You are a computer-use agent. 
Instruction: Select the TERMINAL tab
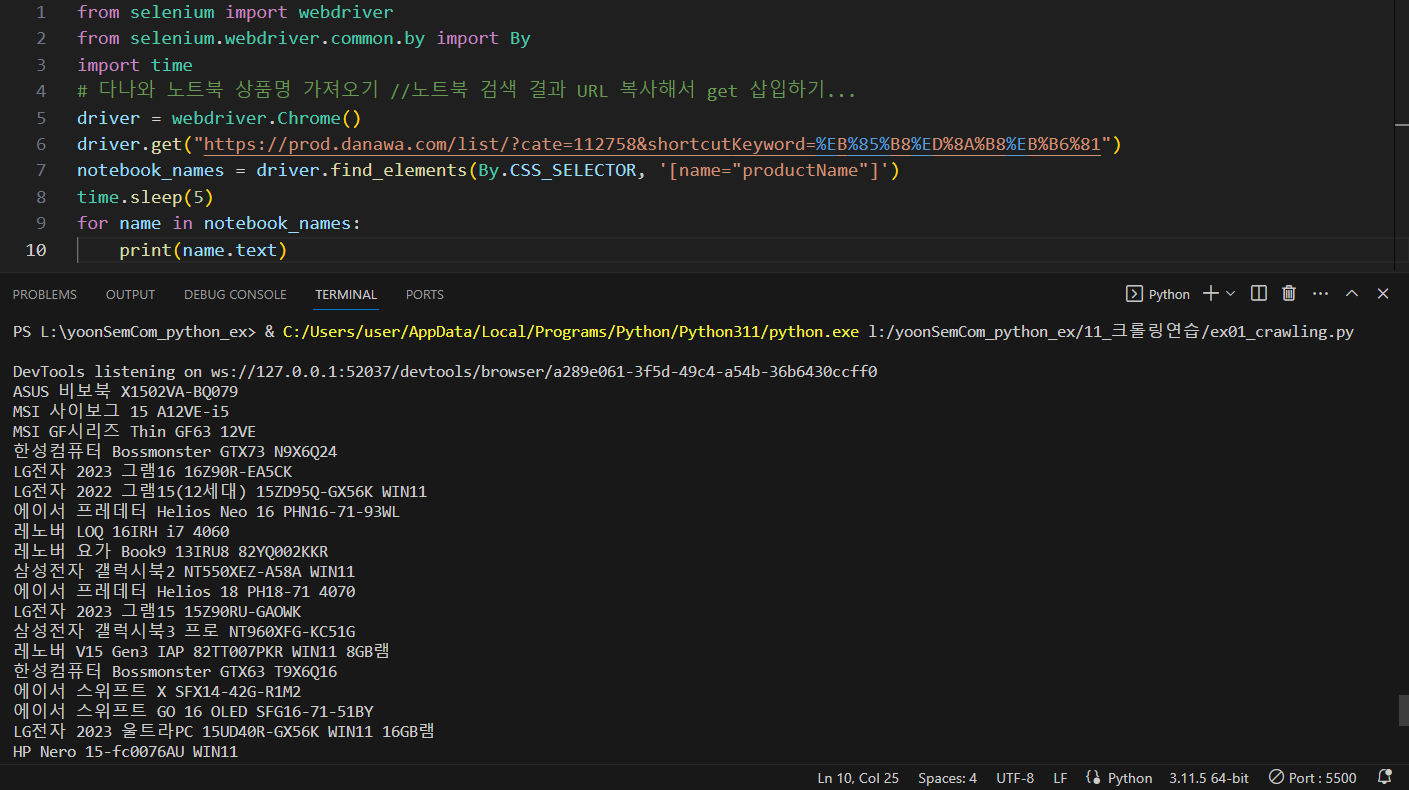coord(346,294)
